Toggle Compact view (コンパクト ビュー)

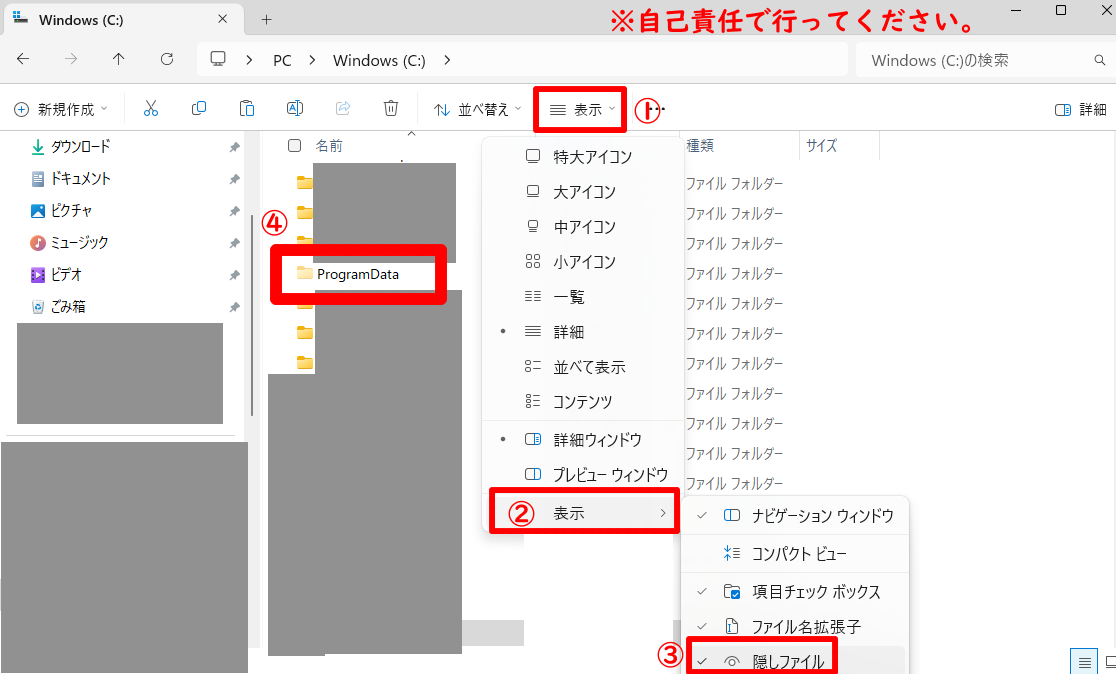(794, 553)
